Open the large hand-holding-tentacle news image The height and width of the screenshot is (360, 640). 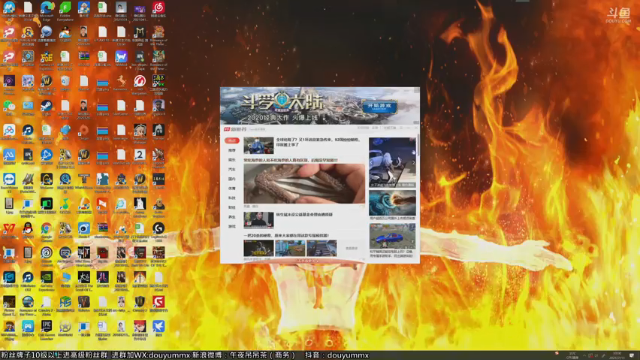[x=304, y=184]
